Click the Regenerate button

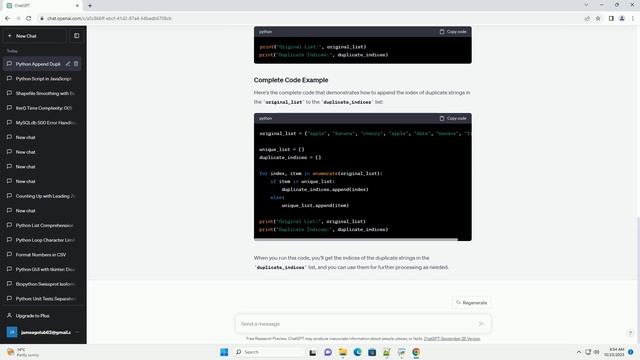tap(471, 303)
